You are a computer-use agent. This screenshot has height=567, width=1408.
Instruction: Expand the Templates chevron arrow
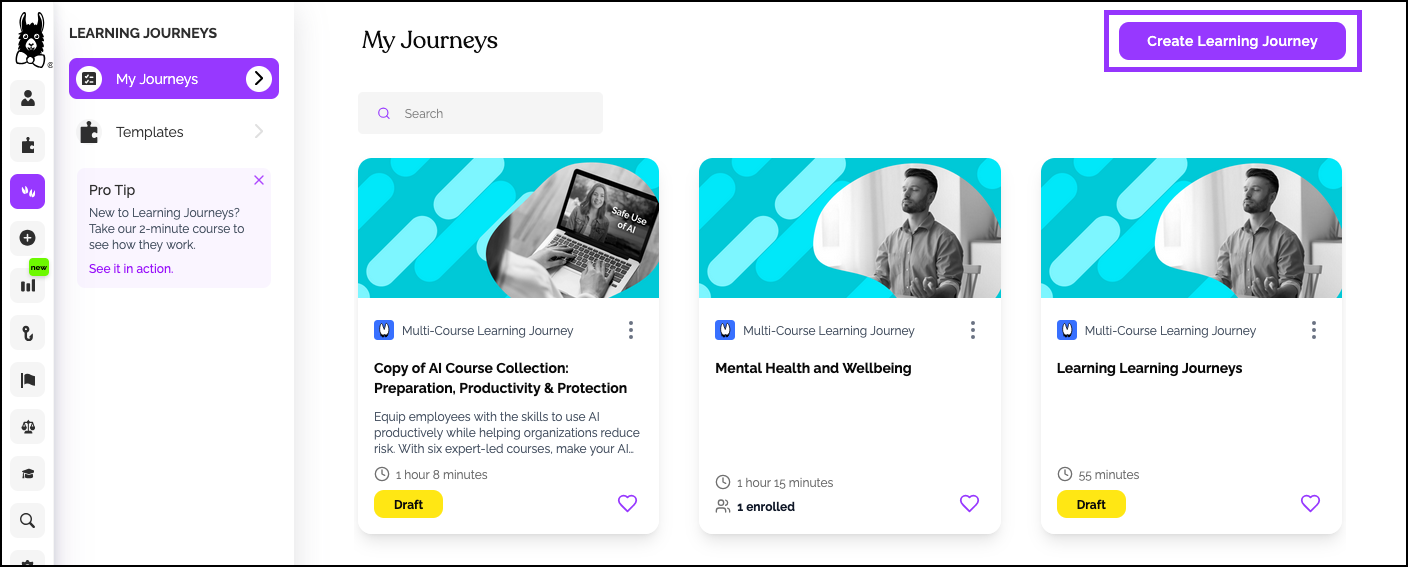tap(259, 132)
